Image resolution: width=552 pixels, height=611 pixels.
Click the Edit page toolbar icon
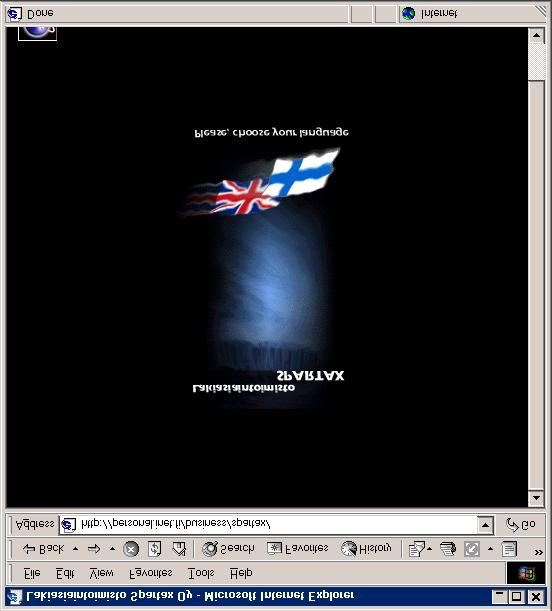pos(472,549)
